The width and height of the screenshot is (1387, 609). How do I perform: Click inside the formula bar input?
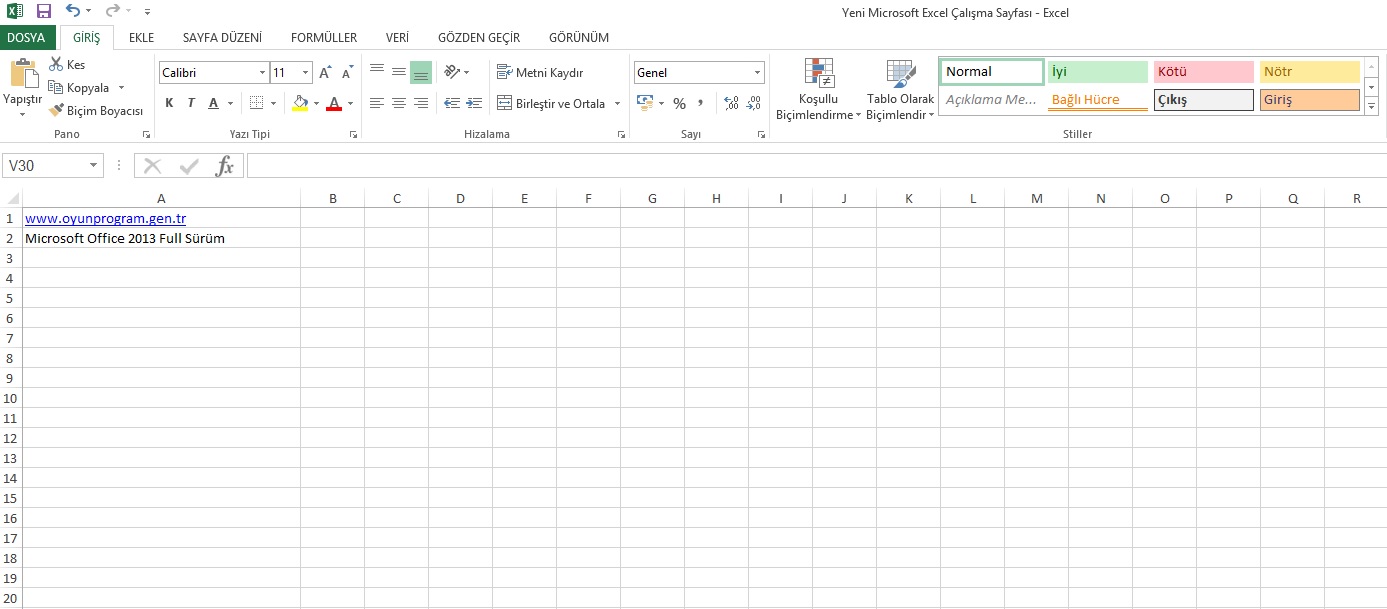[x=800, y=166]
